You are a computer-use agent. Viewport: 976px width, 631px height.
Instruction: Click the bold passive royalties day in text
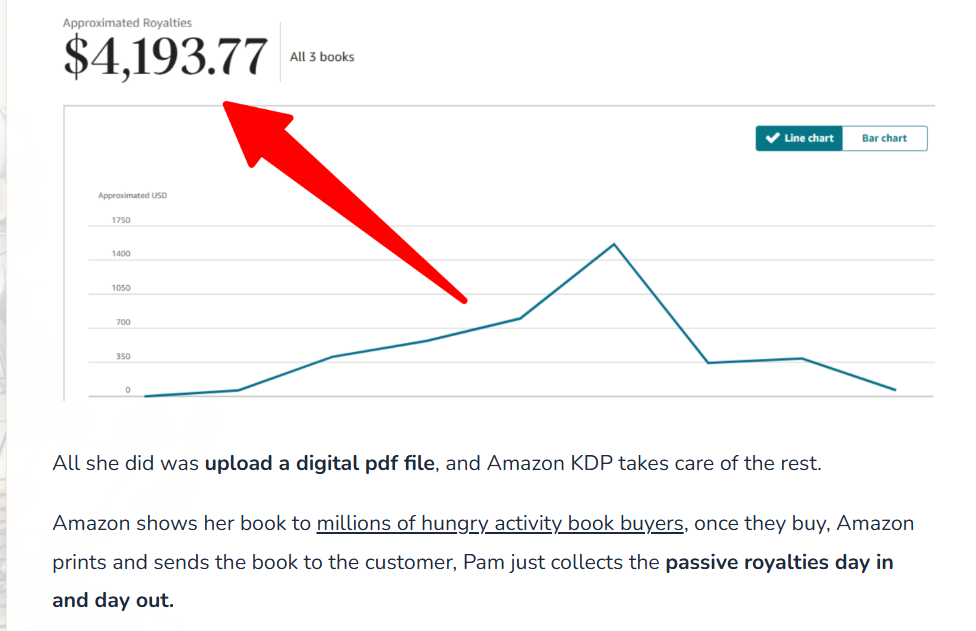point(779,562)
